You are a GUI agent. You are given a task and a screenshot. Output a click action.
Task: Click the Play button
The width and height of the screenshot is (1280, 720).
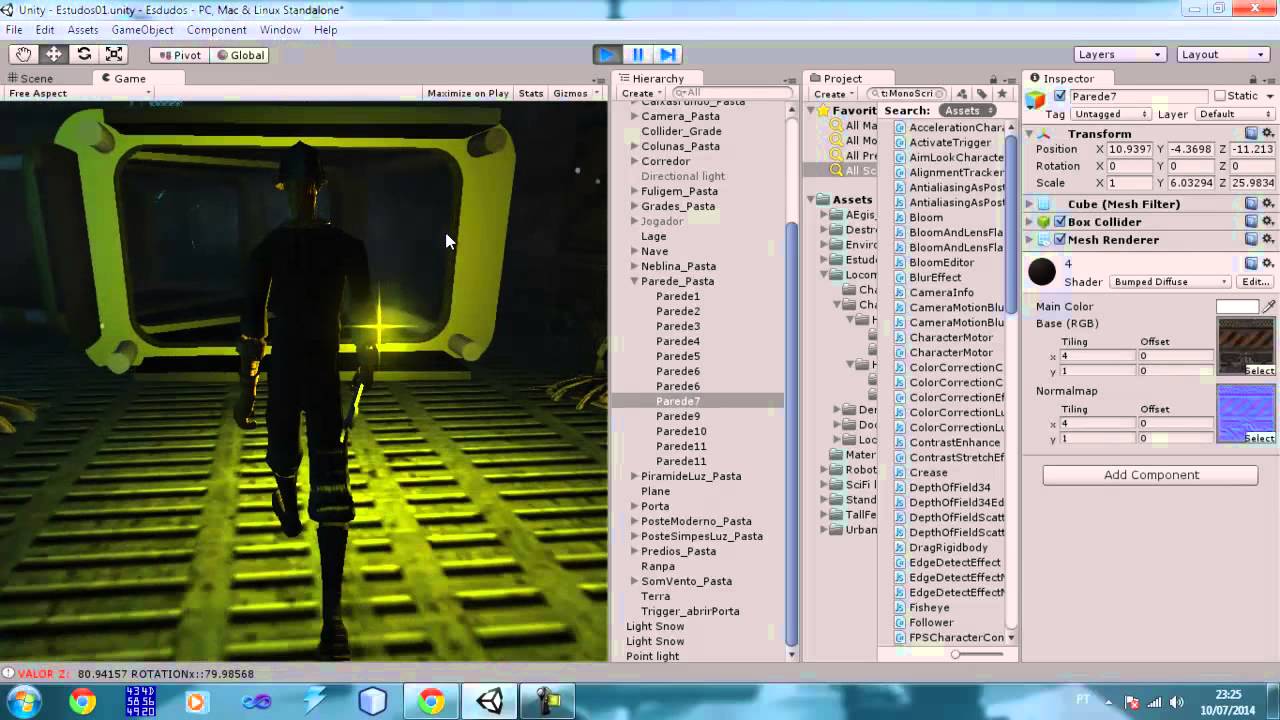pos(607,55)
